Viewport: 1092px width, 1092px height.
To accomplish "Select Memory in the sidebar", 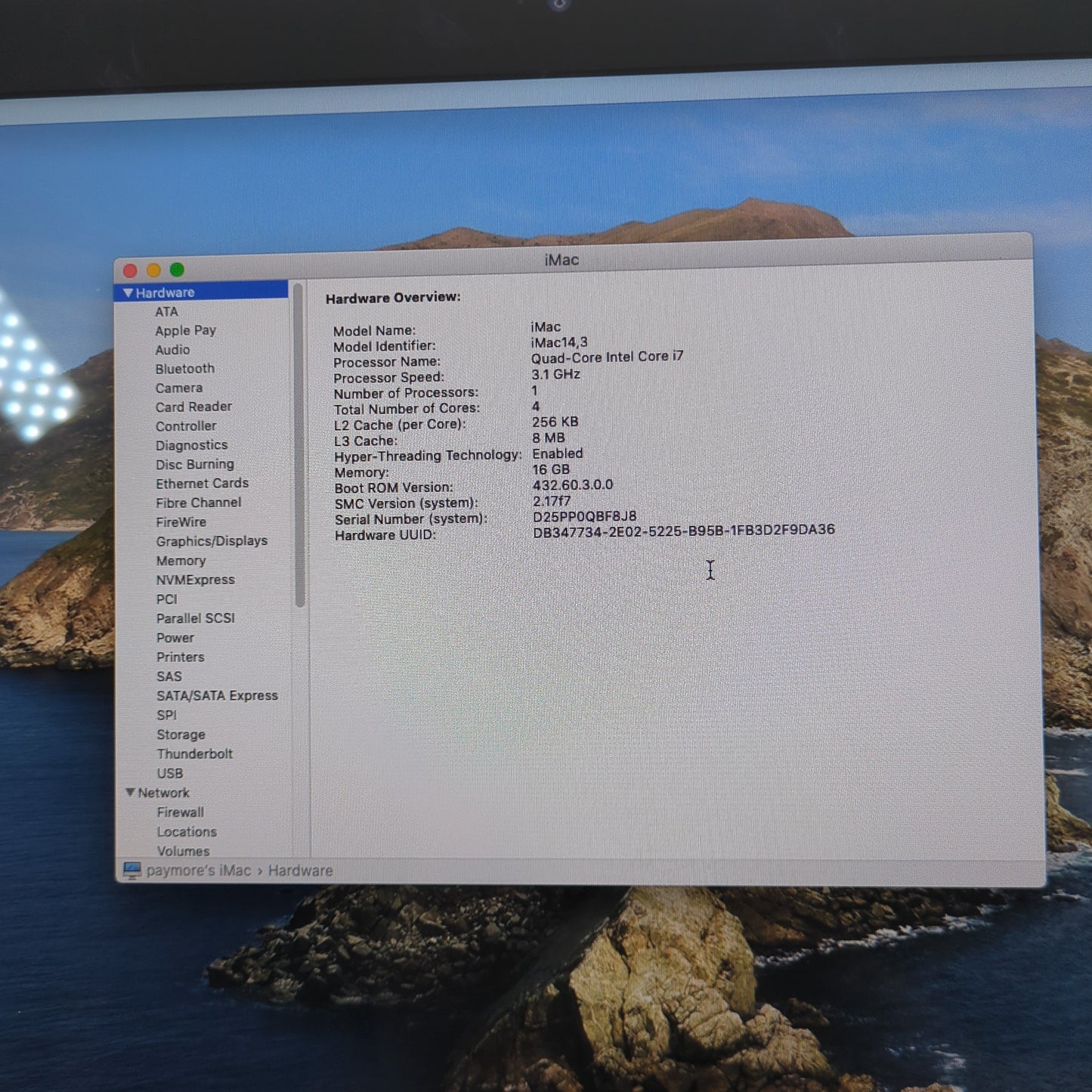I will 181,561.
